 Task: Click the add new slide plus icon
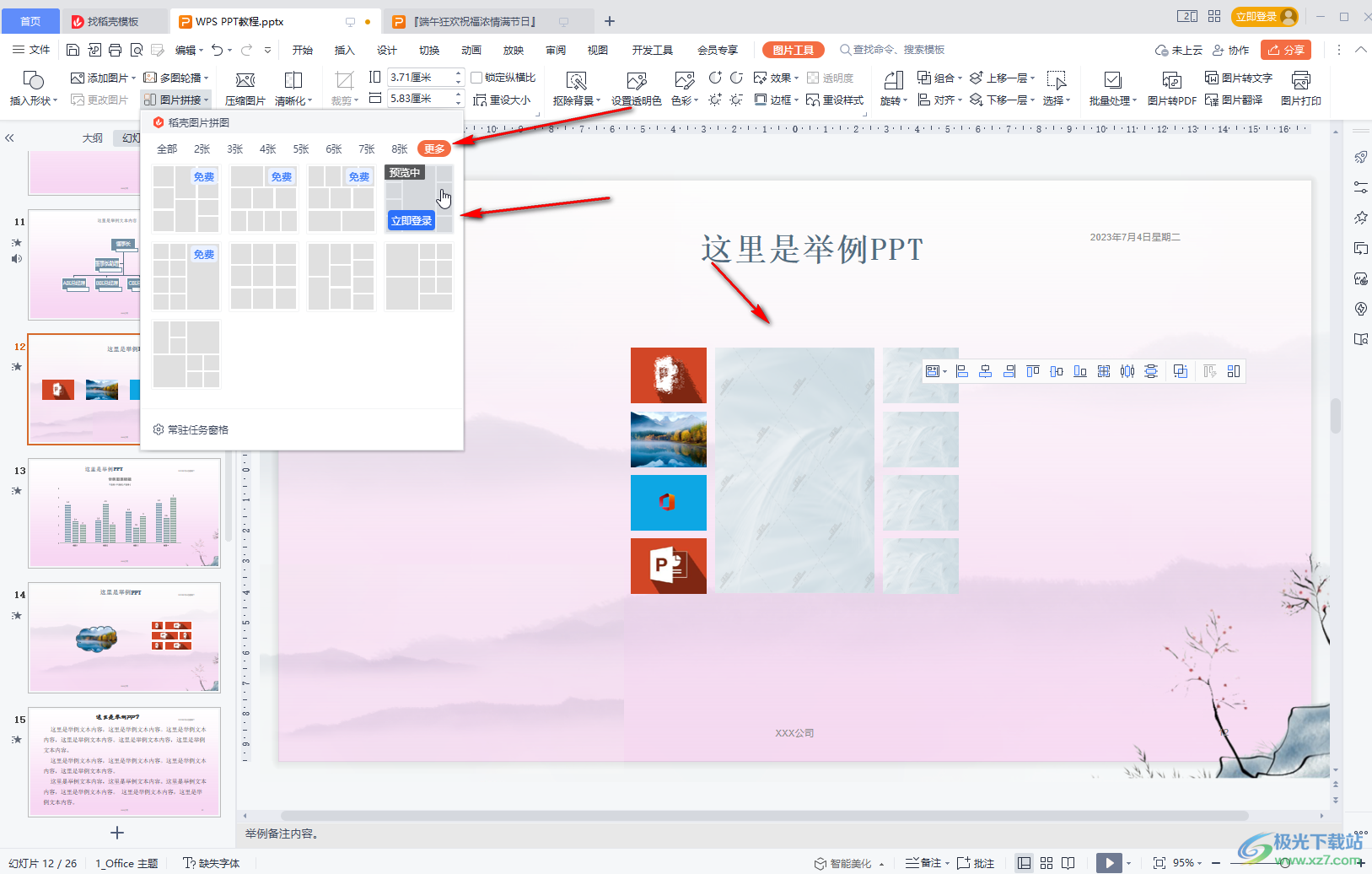[117, 833]
